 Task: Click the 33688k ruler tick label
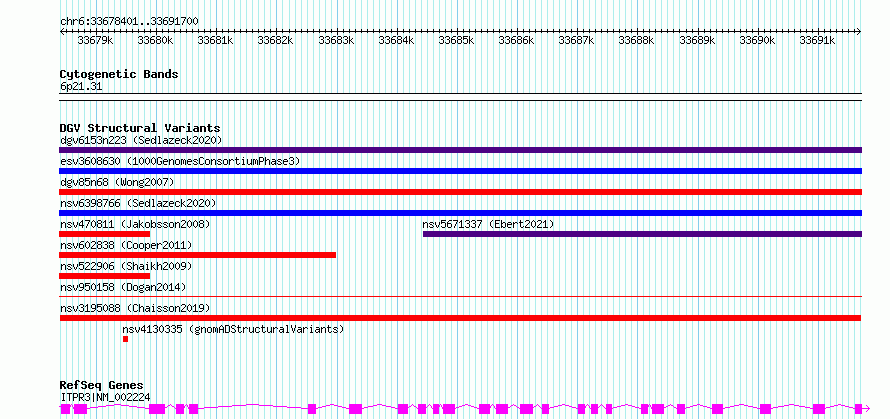[636, 40]
